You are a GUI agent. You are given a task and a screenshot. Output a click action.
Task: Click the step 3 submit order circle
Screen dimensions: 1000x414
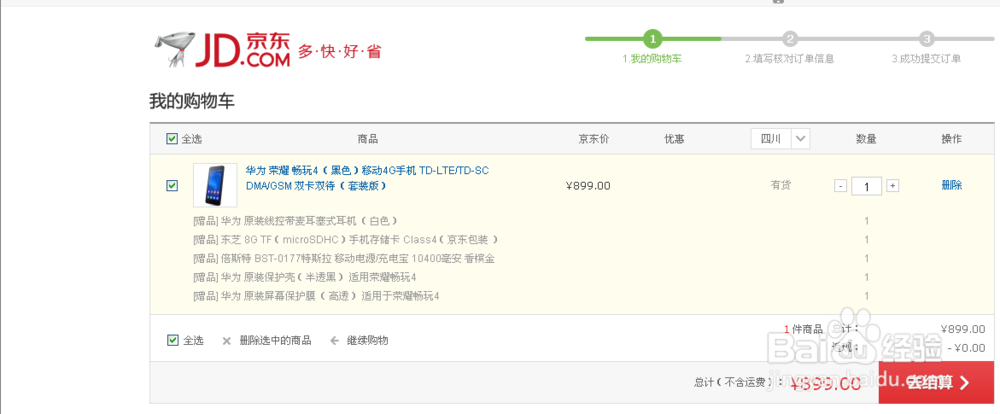click(927, 39)
